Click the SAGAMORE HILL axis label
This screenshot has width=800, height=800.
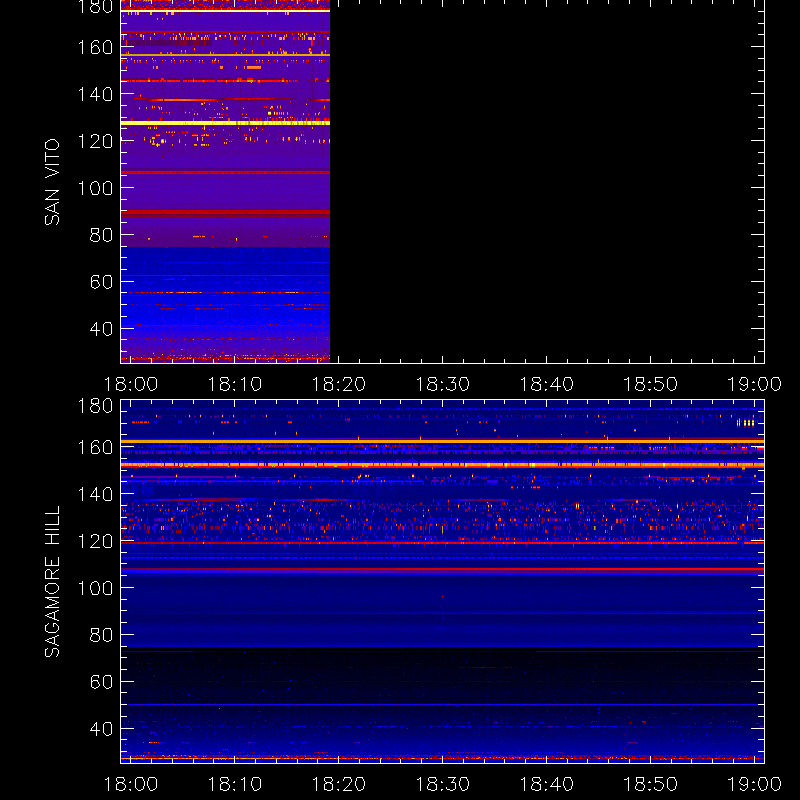(x=52, y=581)
